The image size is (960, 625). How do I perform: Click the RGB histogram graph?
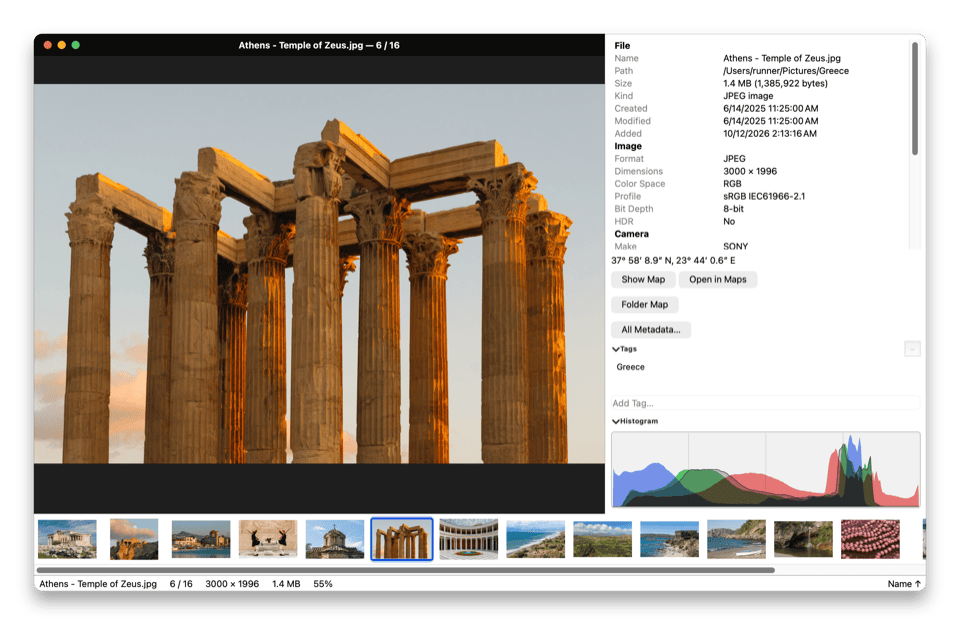coord(765,469)
